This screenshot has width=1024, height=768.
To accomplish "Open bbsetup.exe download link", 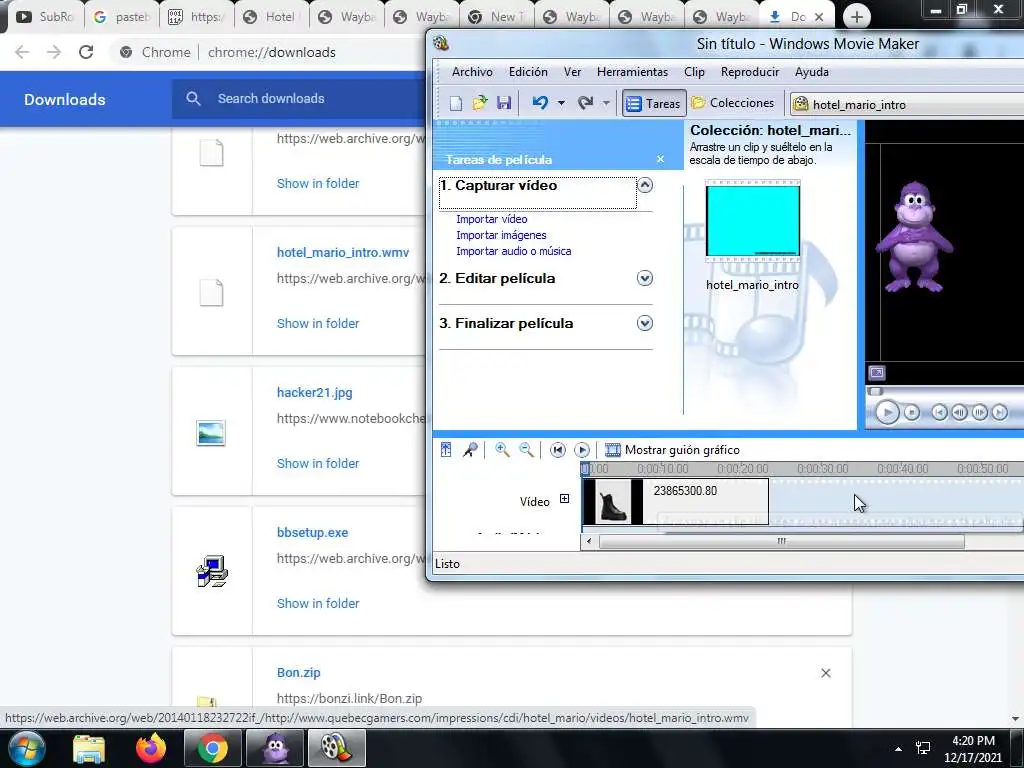I will pyautogui.click(x=312, y=532).
